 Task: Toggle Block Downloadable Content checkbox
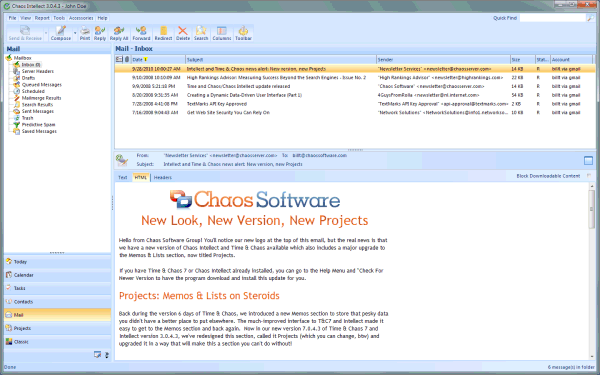coord(589,176)
